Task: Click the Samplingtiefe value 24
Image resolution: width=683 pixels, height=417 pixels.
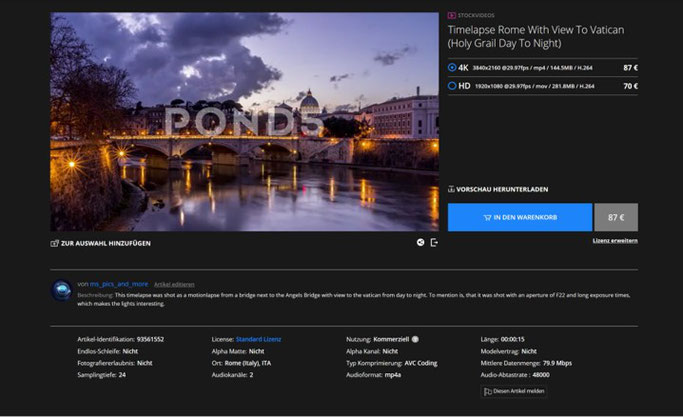Action: tap(122, 375)
